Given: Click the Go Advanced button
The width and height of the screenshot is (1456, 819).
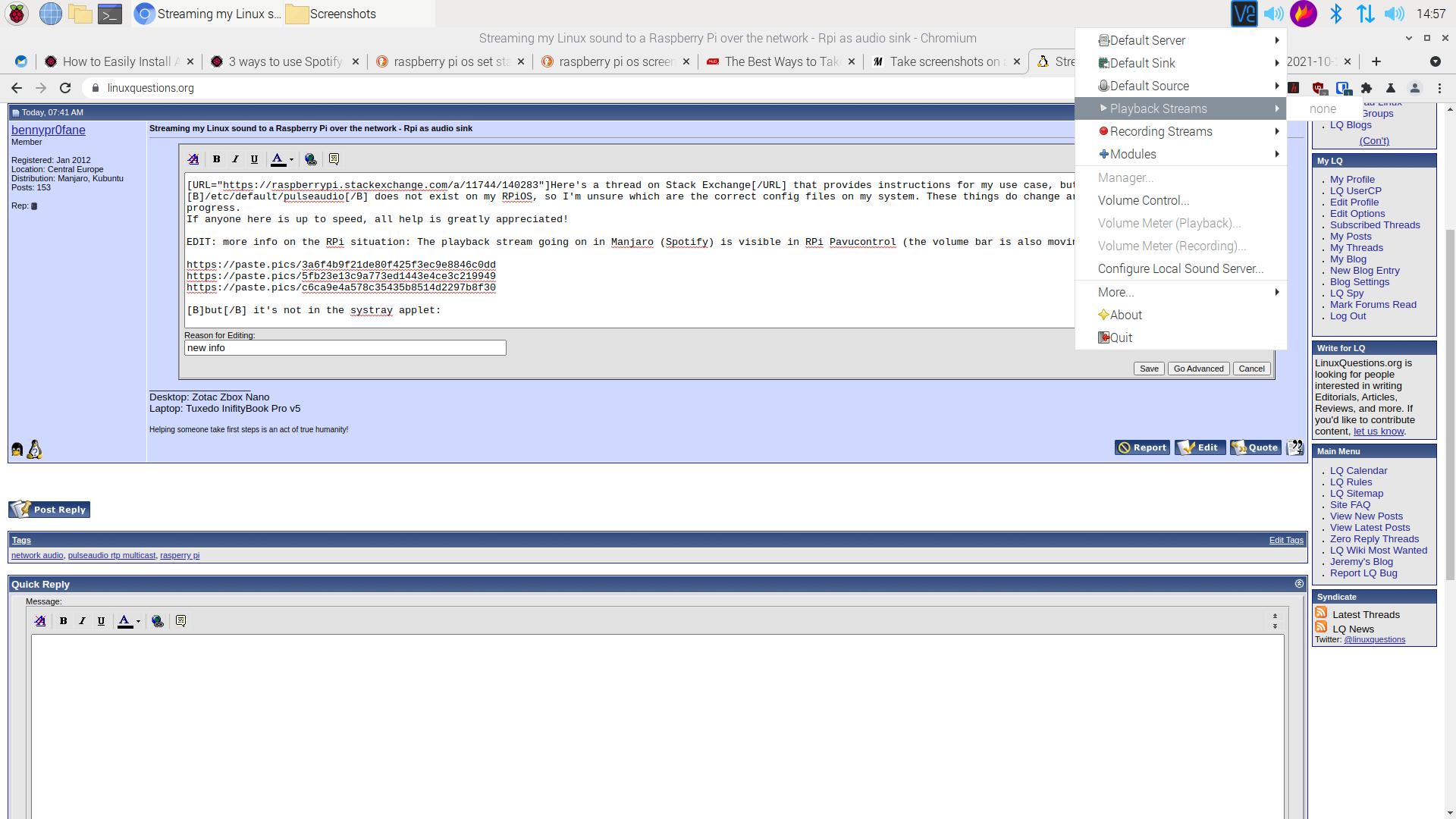Looking at the screenshot, I should pos(1198,369).
